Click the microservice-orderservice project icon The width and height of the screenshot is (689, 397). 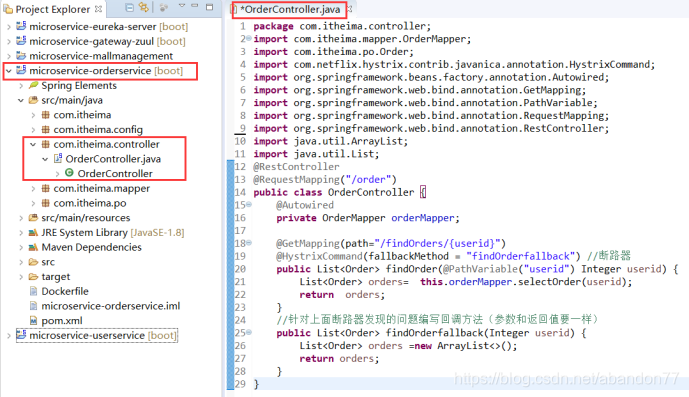pos(21,70)
